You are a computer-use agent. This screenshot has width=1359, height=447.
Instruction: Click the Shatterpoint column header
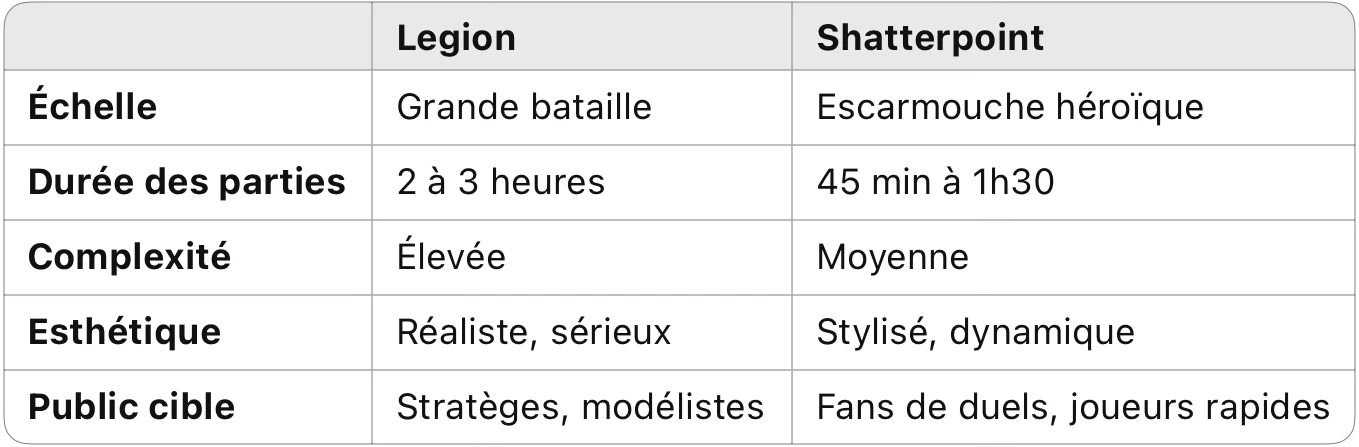930,38
